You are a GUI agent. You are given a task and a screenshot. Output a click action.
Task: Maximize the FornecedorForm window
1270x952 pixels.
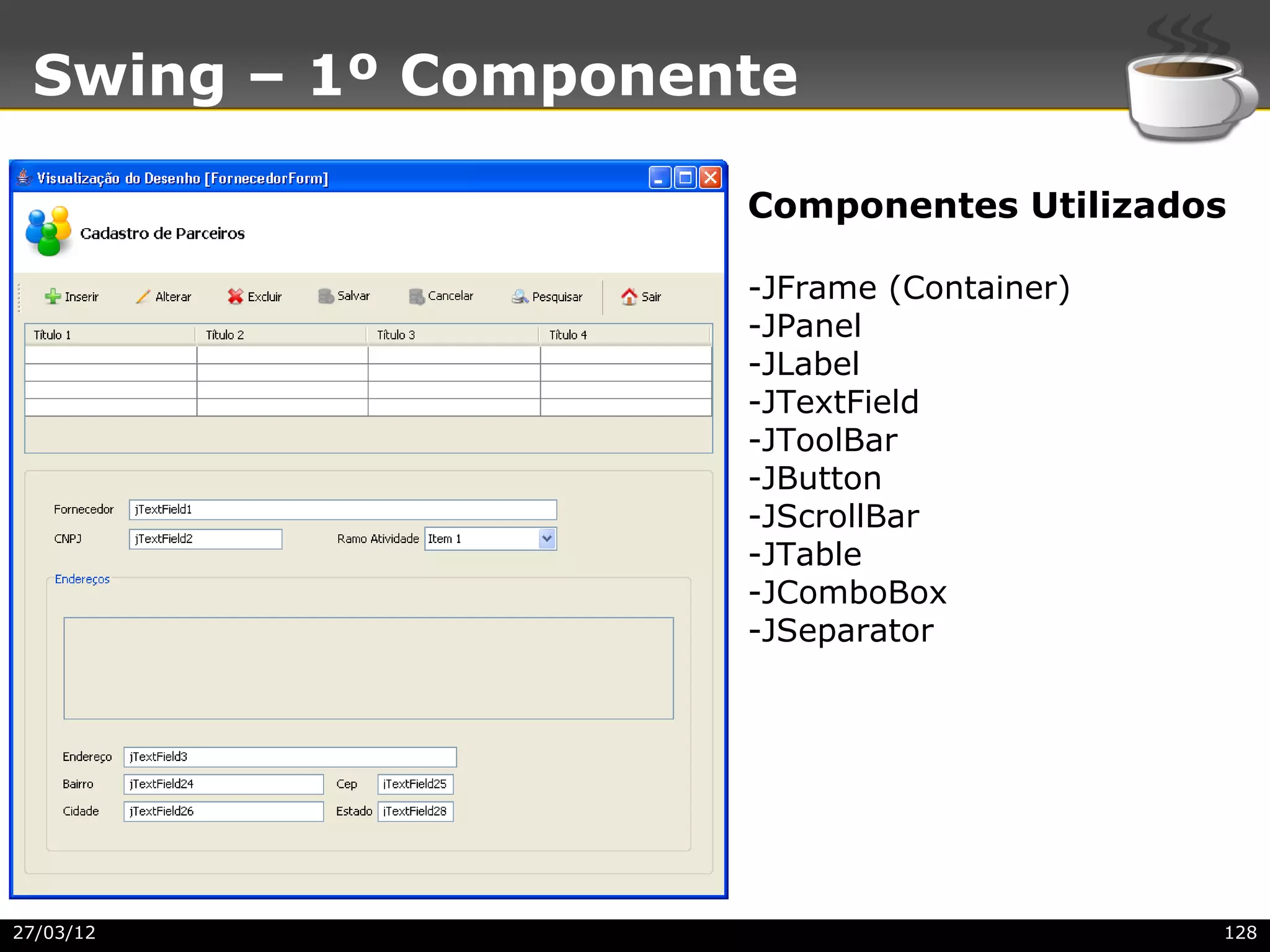click(x=685, y=178)
